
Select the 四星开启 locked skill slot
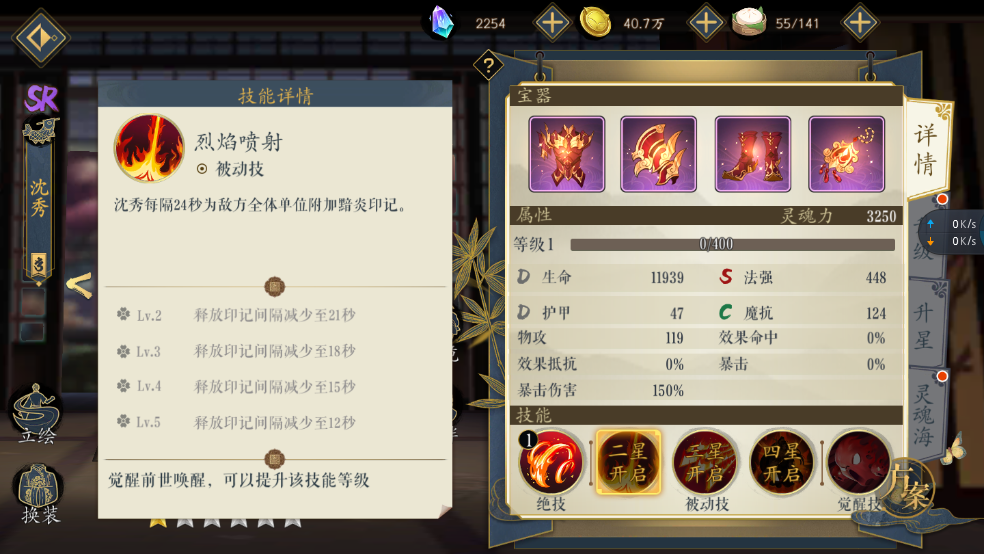pos(782,463)
